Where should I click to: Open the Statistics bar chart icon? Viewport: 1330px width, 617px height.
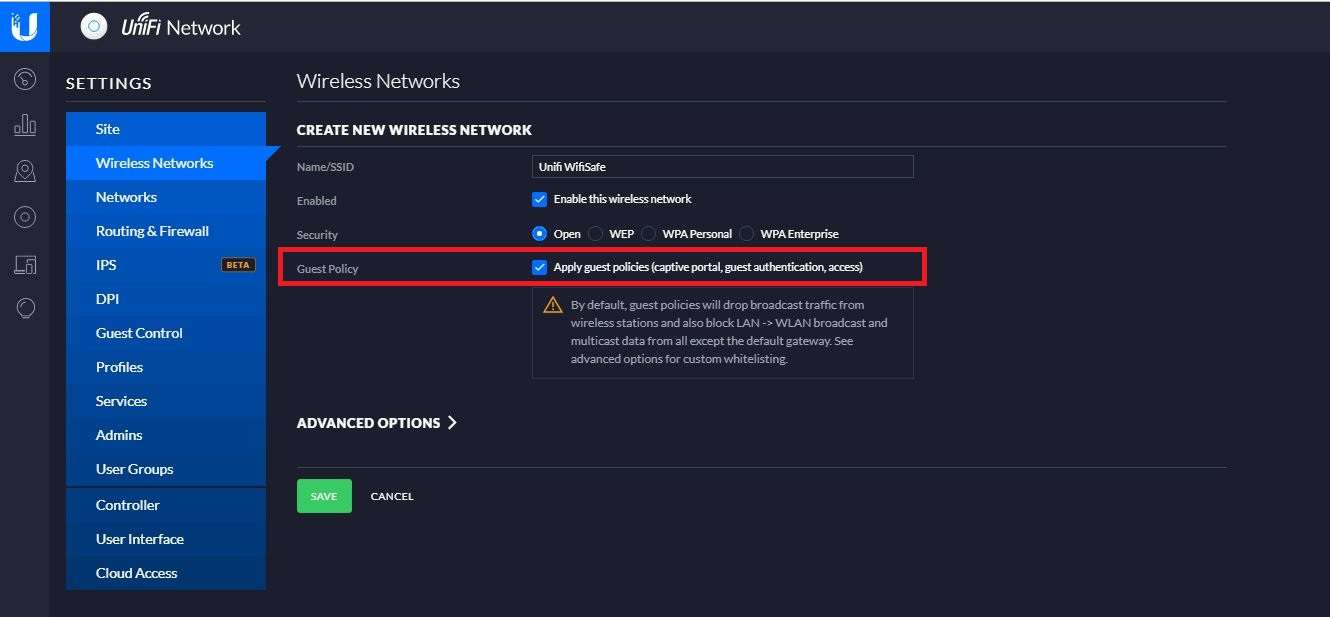(x=25, y=125)
